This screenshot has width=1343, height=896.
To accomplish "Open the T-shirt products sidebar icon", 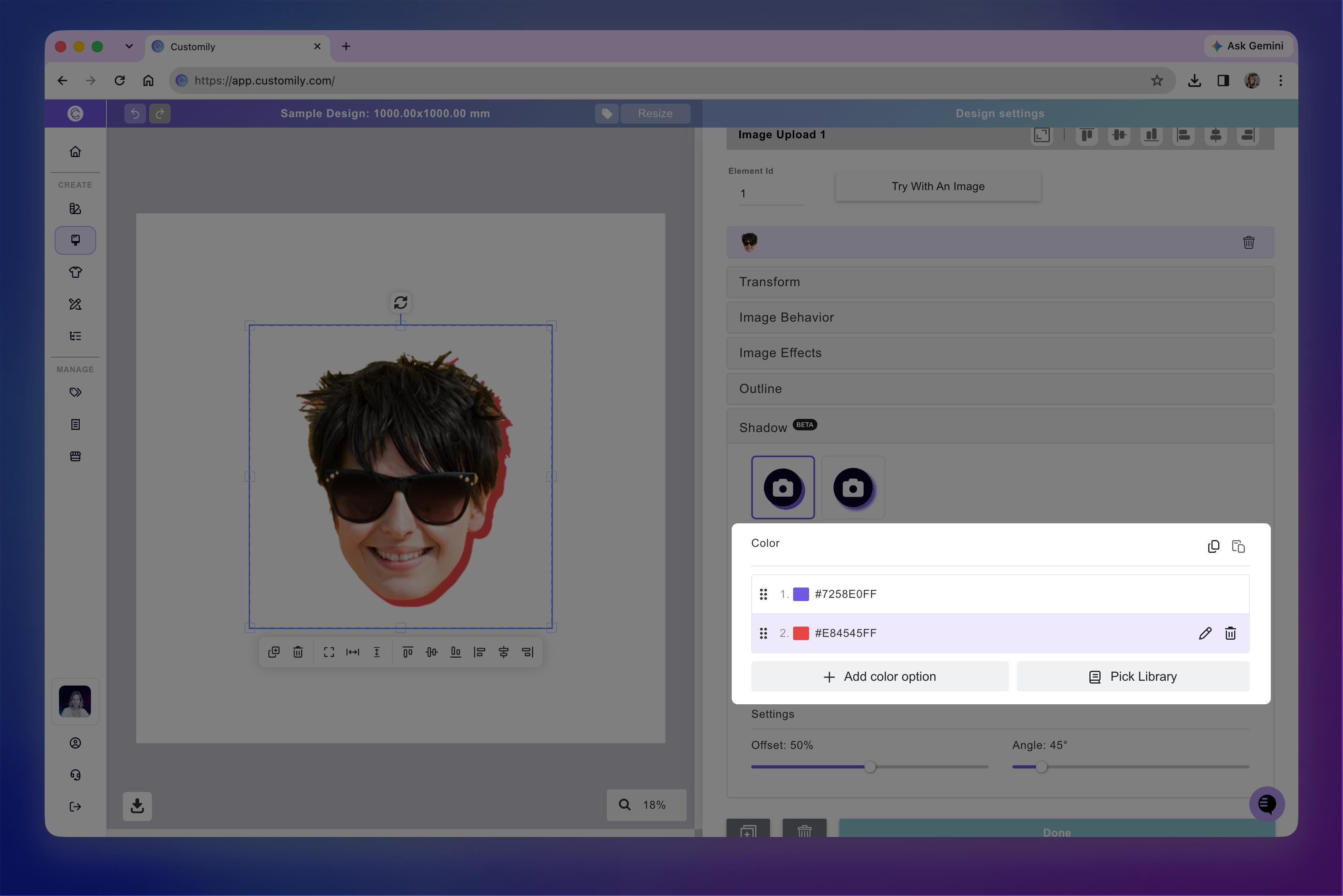I will [x=75, y=272].
